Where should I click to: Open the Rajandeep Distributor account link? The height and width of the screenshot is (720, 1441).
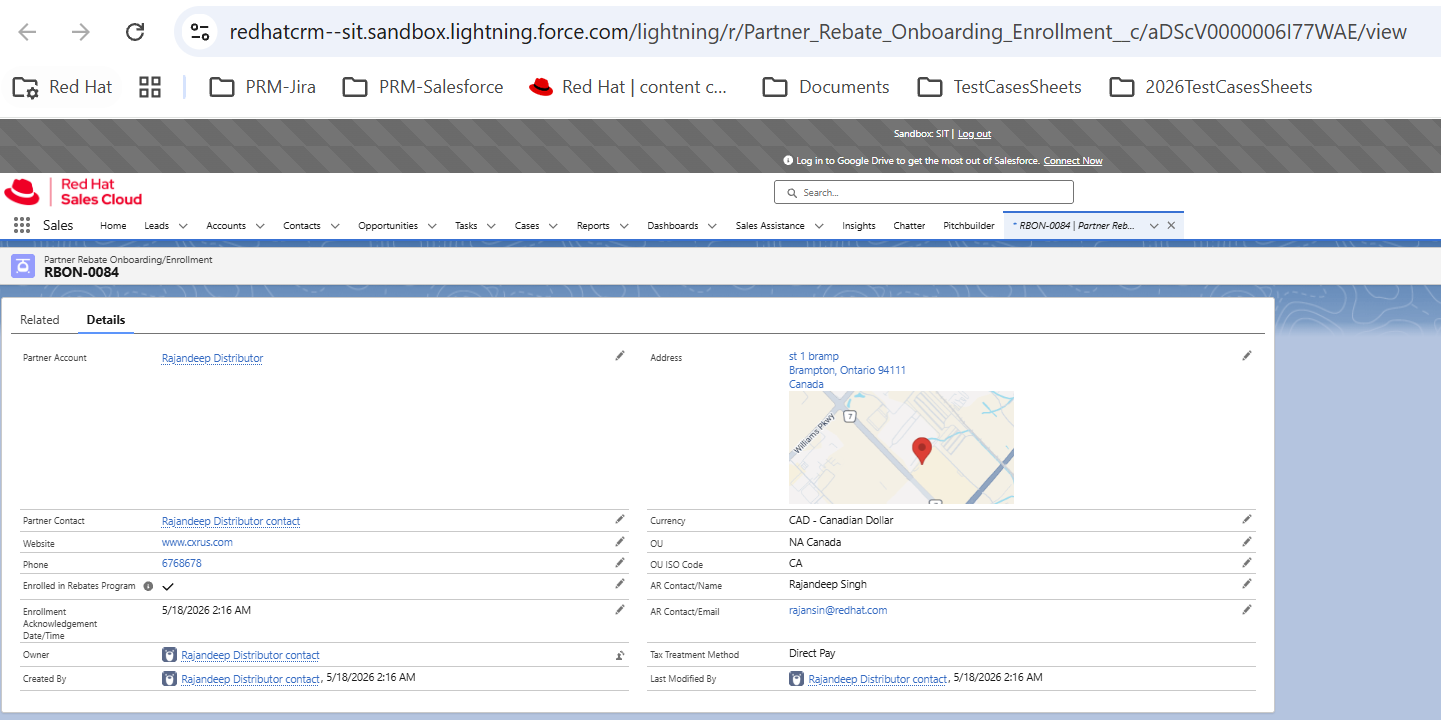point(212,358)
